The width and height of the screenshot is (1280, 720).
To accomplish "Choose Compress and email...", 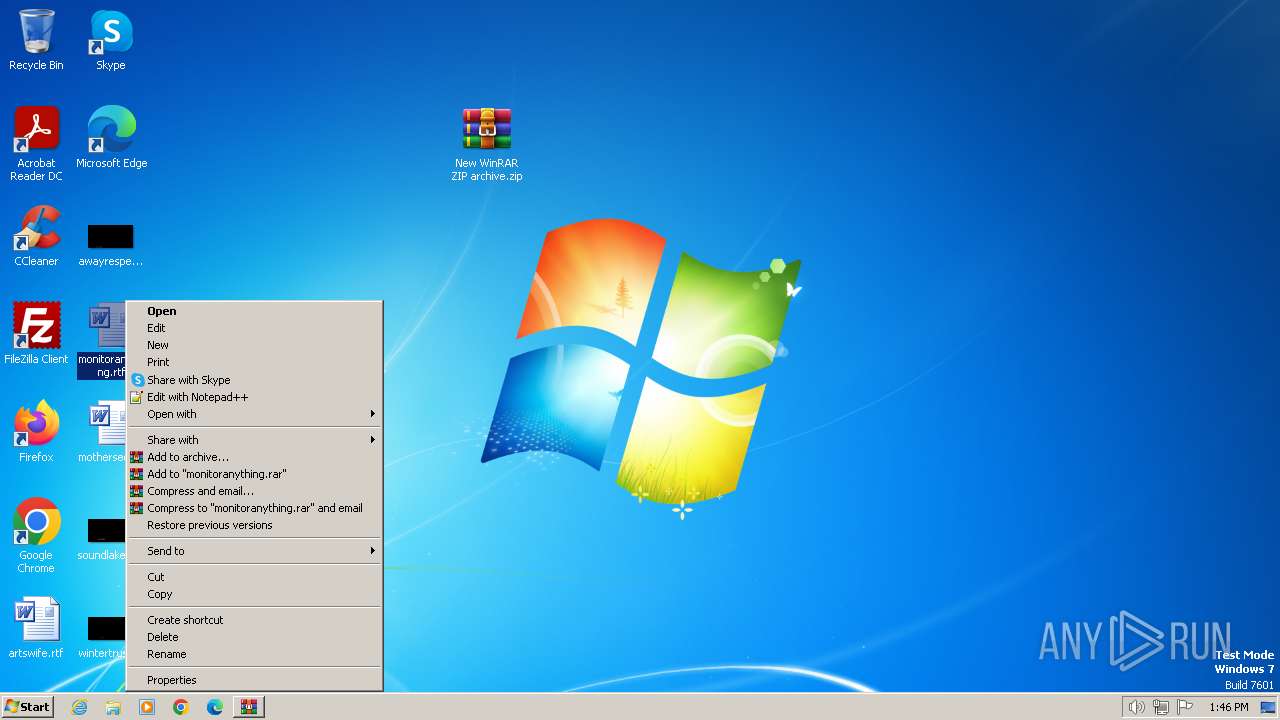I will [255, 491].
